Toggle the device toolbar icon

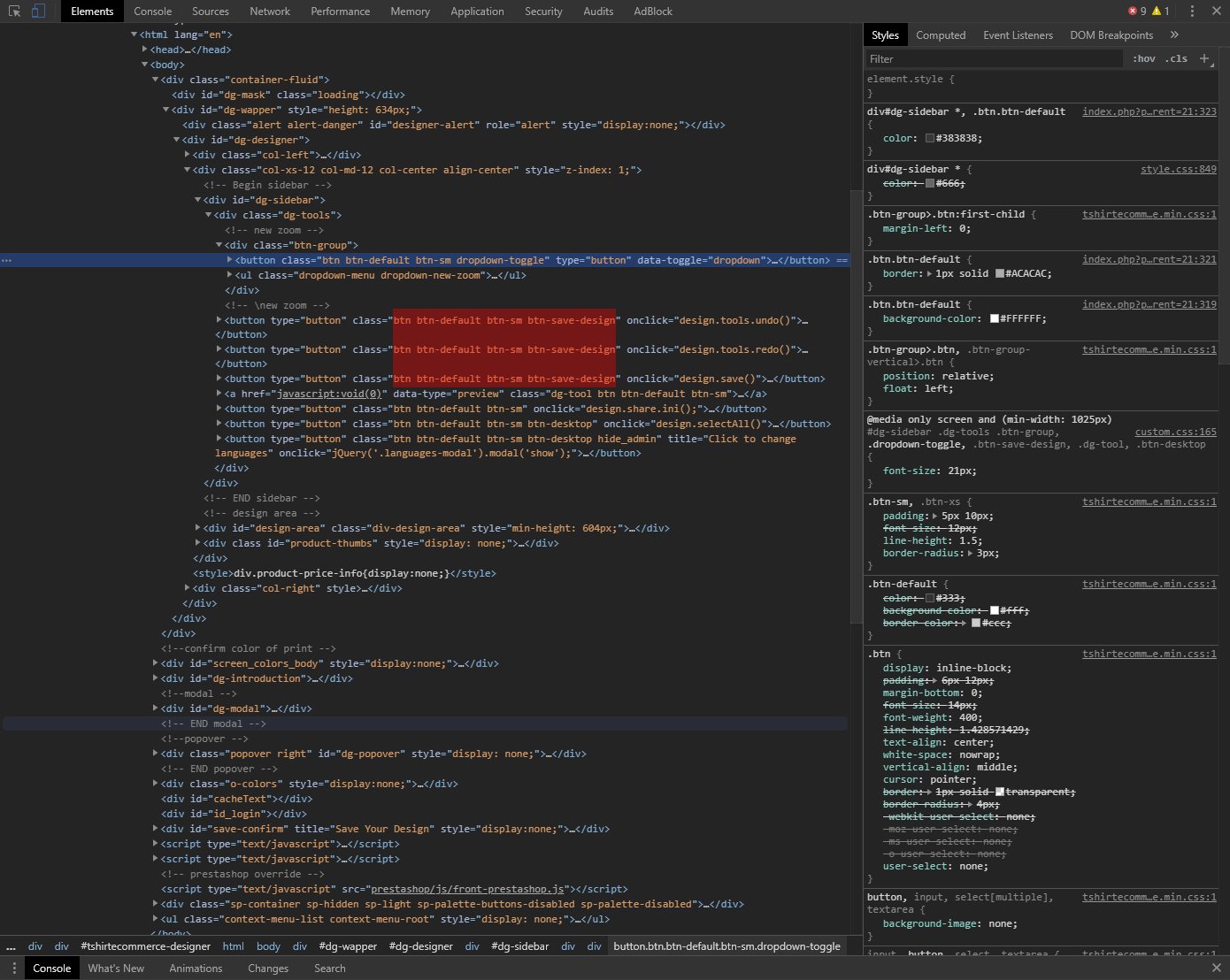(38, 11)
